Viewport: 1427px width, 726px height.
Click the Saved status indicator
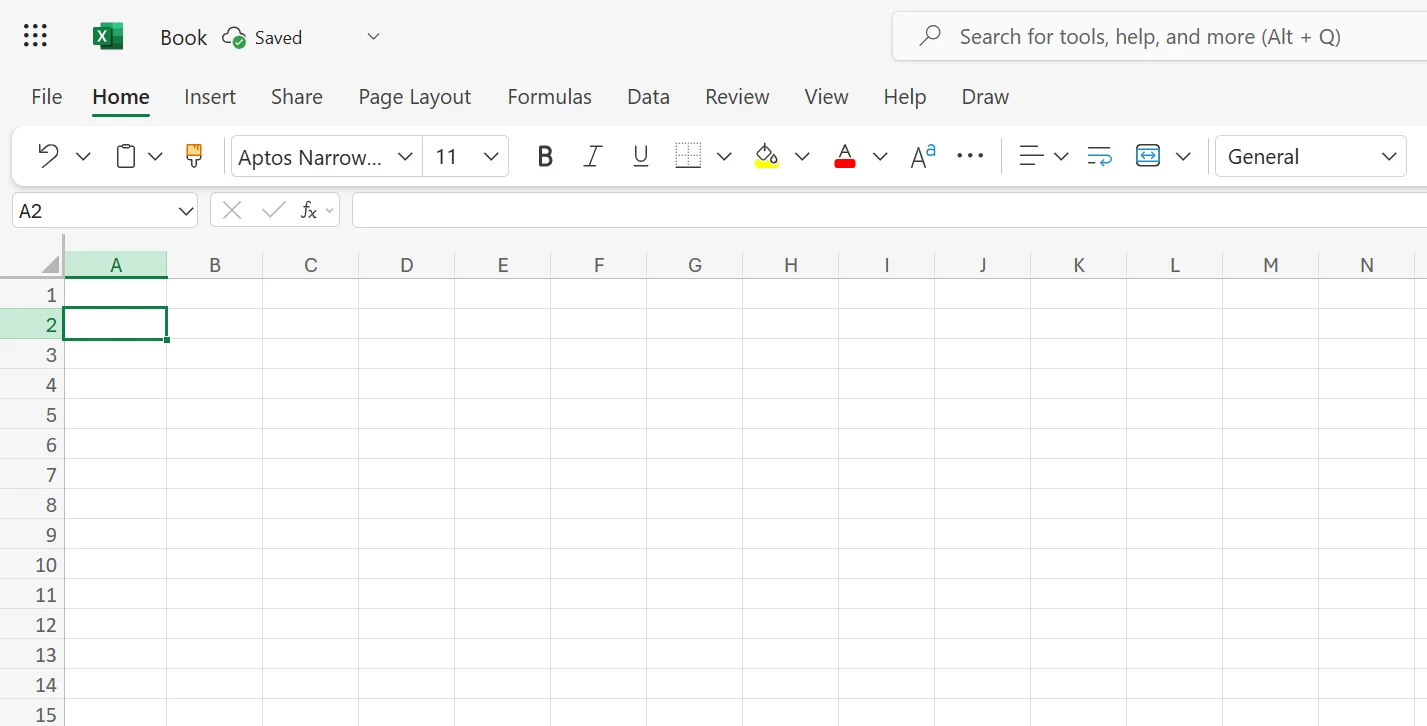tap(262, 37)
